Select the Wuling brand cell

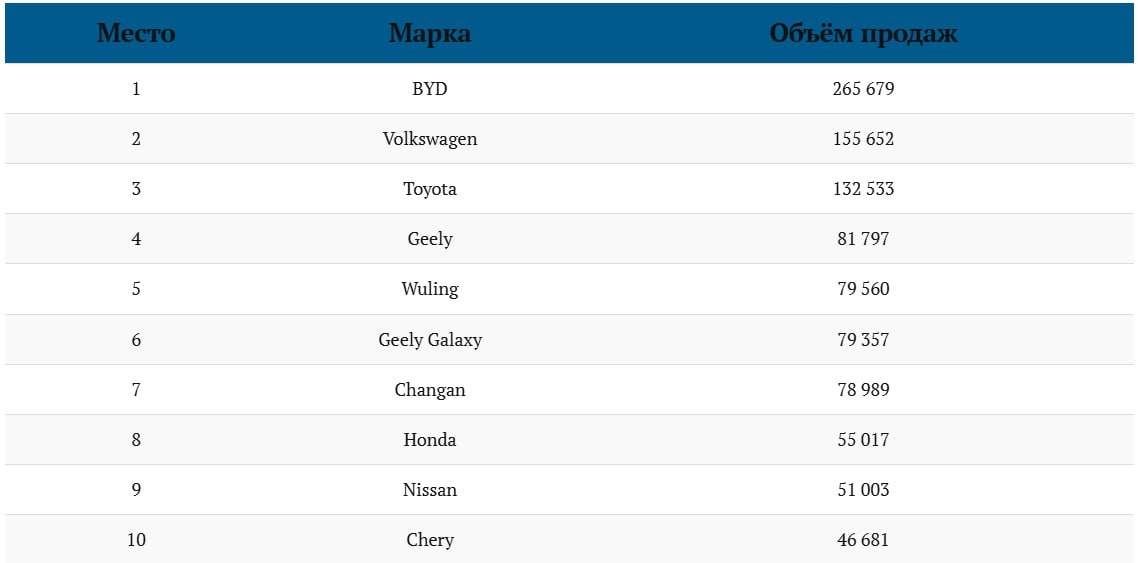tap(430, 289)
